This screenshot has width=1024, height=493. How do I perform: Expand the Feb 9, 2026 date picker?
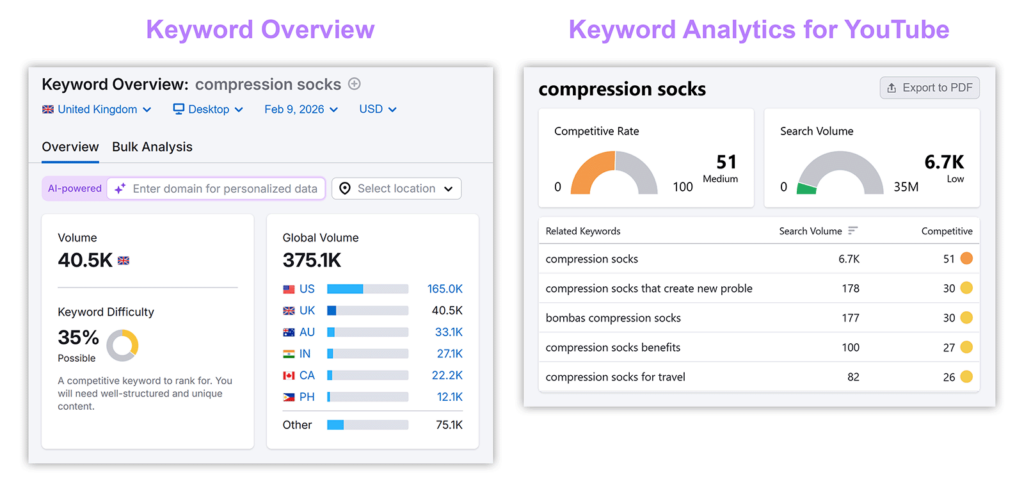coord(301,110)
